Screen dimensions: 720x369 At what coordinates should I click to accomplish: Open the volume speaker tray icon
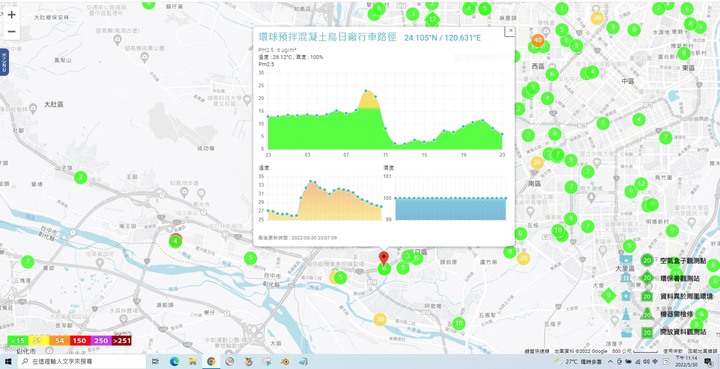(x=647, y=362)
